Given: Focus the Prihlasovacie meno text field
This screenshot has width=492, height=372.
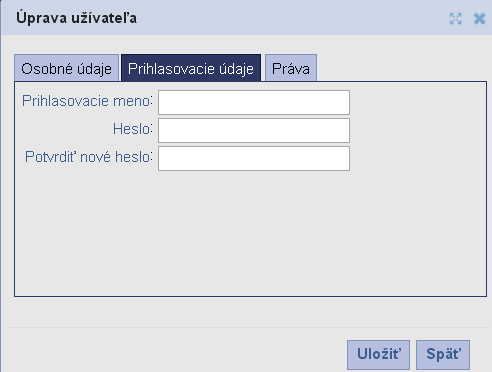Looking at the screenshot, I should [x=254, y=102].
